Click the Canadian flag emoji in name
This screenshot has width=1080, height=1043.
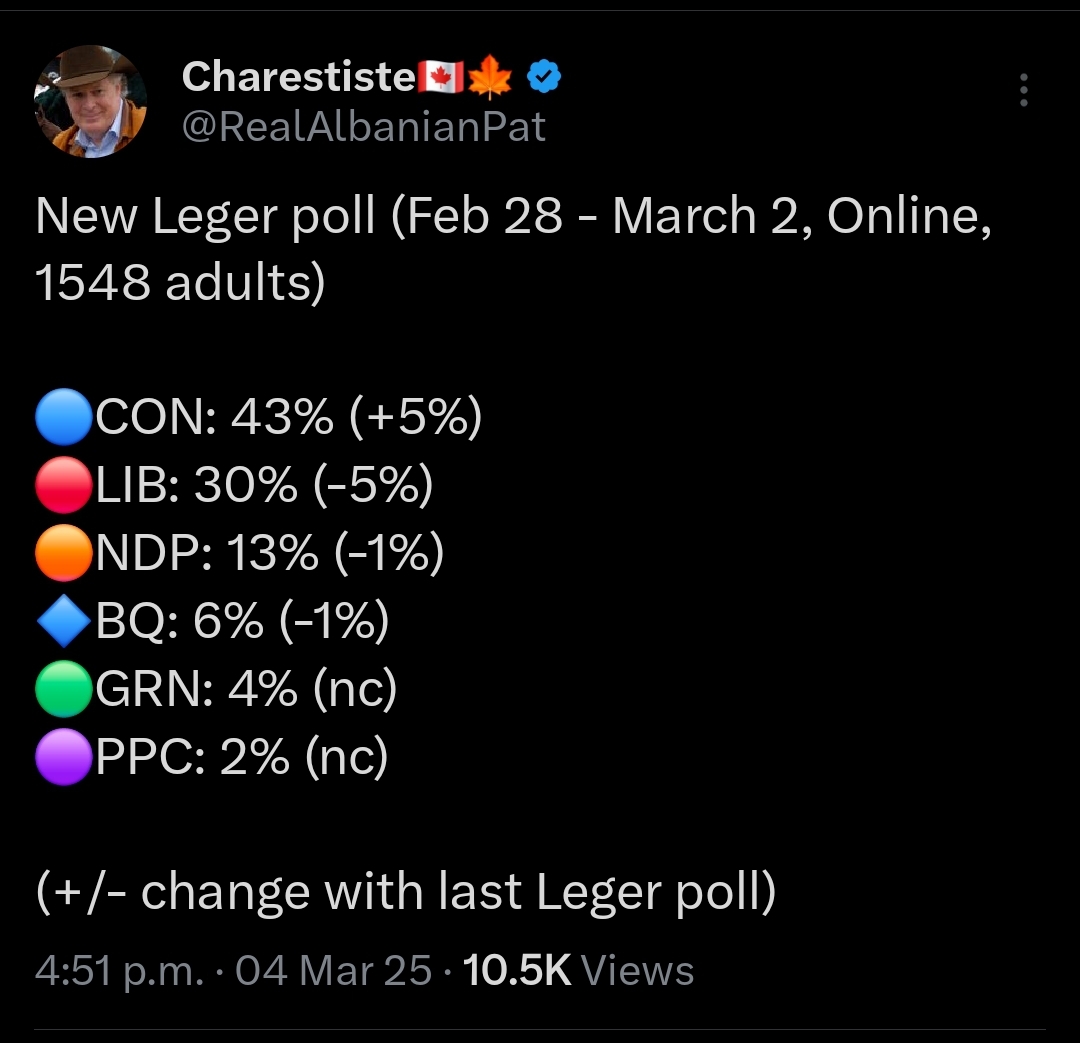click(x=440, y=76)
